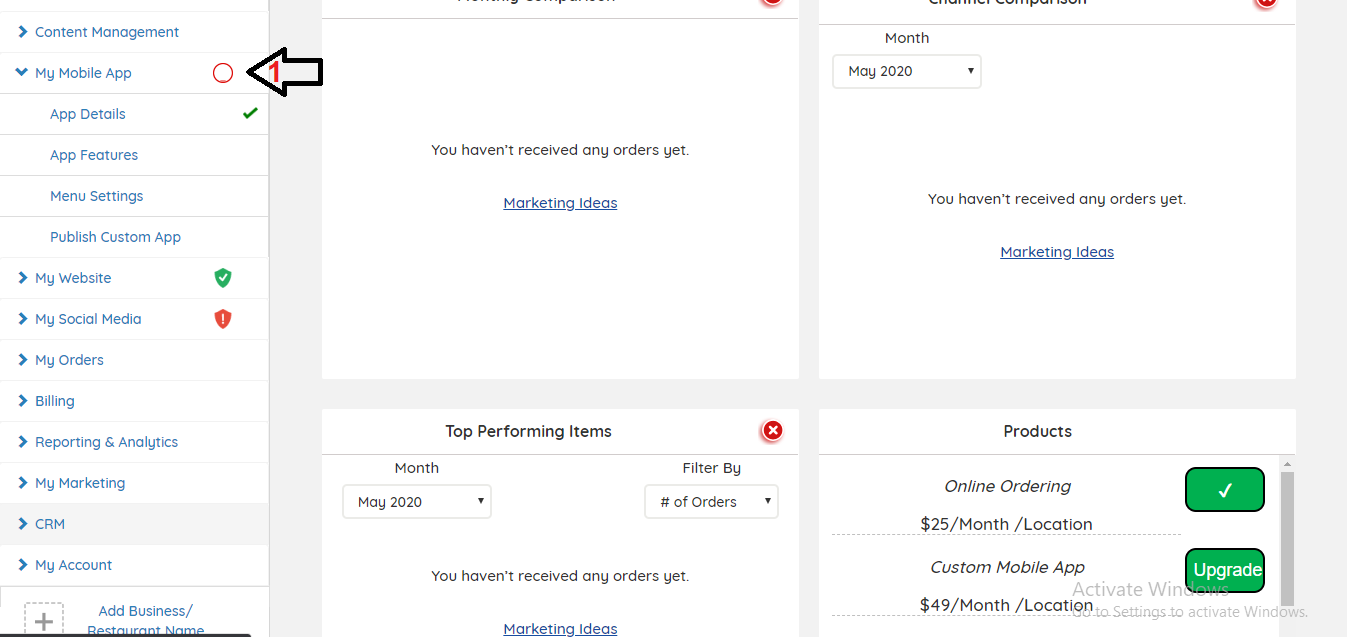This screenshot has height=637, width=1347.
Task: Click Marketing Ideas link in Monthly Comparison
Action: pos(560,203)
